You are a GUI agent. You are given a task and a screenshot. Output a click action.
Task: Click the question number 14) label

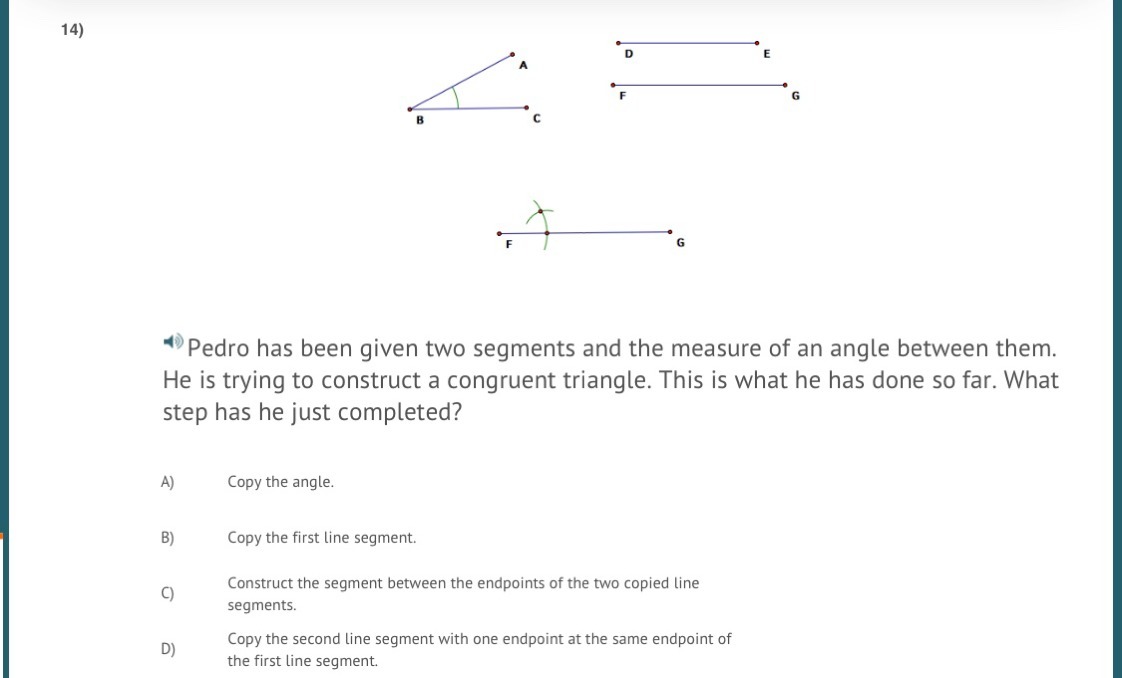coord(72,30)
